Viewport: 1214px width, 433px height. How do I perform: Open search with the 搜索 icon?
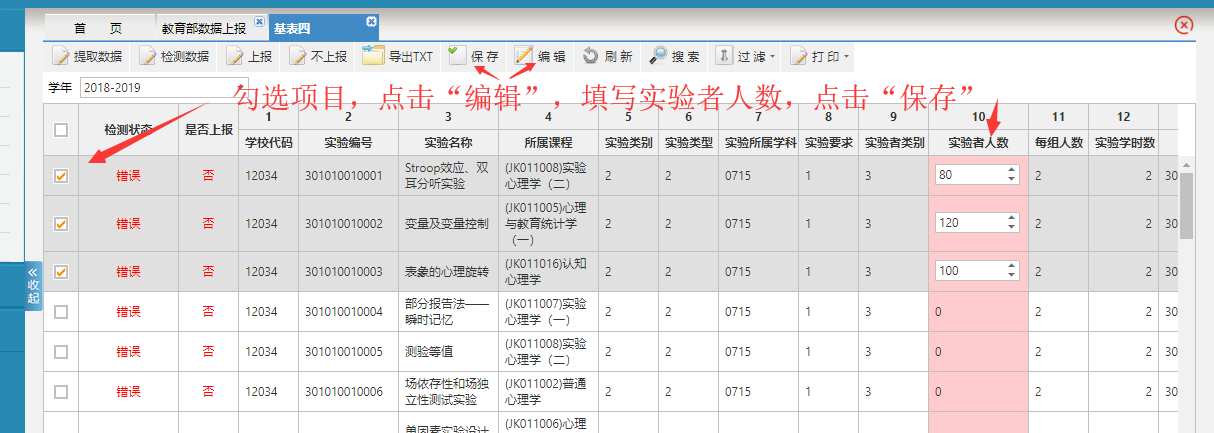pyautogui.click(x=659, y=56)
